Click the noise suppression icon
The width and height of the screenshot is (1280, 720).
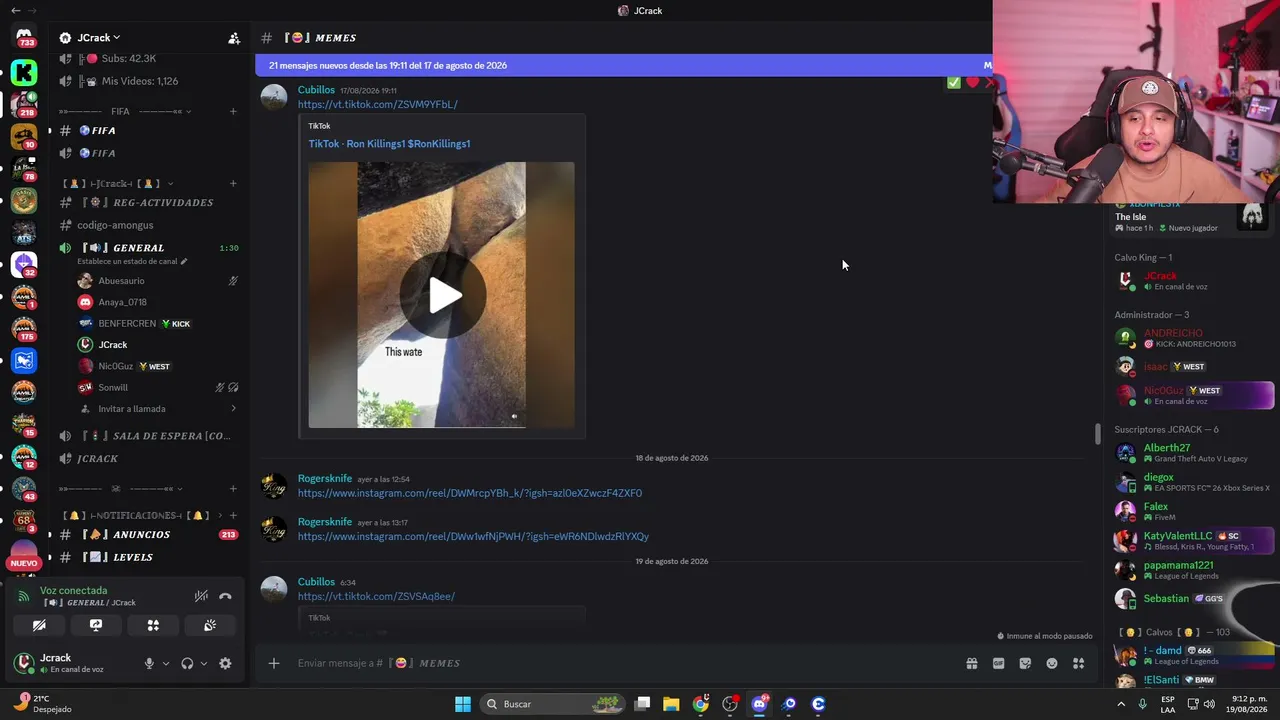(x=201, y=596)
